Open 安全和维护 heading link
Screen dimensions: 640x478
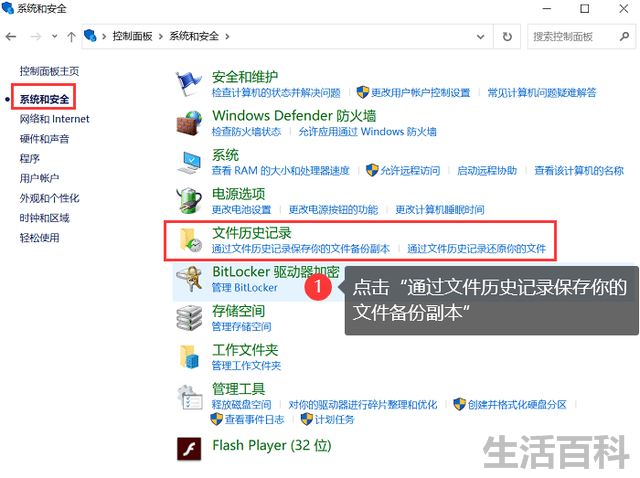point(245,76)
